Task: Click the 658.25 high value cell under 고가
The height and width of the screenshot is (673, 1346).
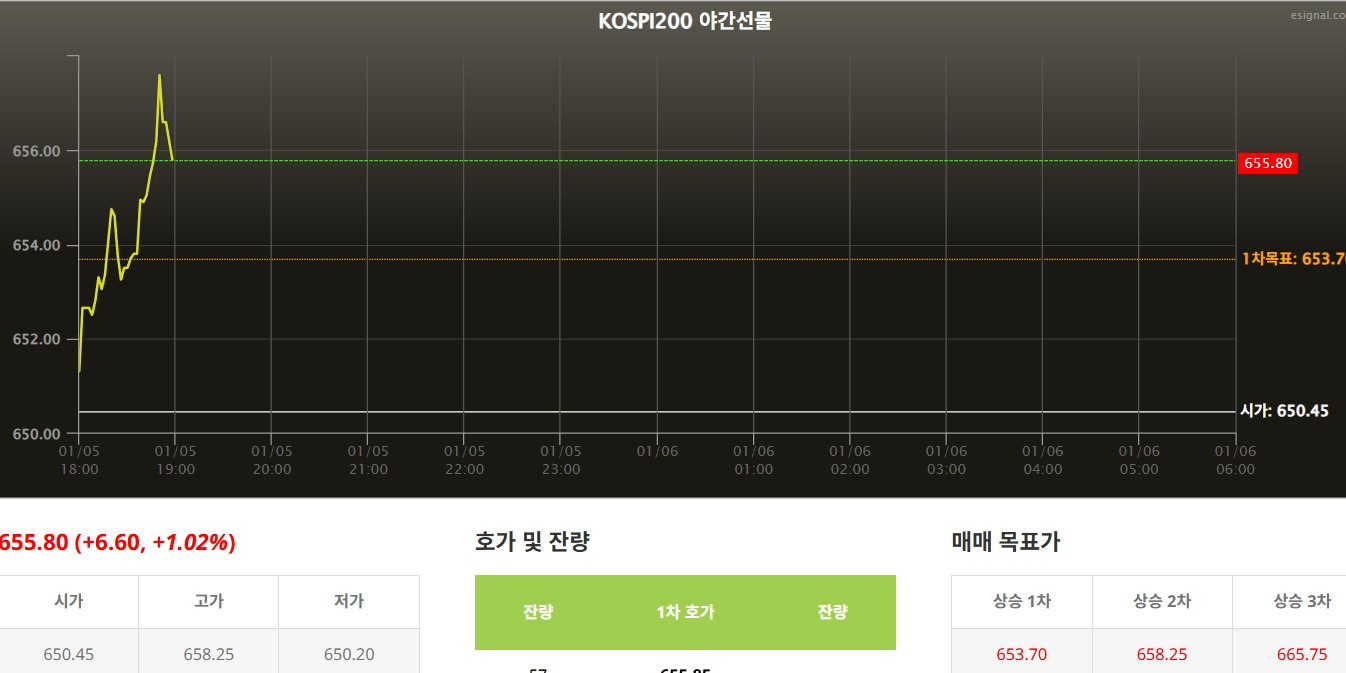Action: point(208,654)
